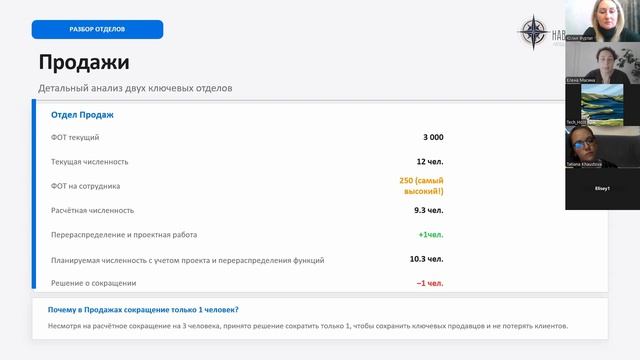
Task: Open the topmost participant video with blonde woman
Action: pos(602,21)
